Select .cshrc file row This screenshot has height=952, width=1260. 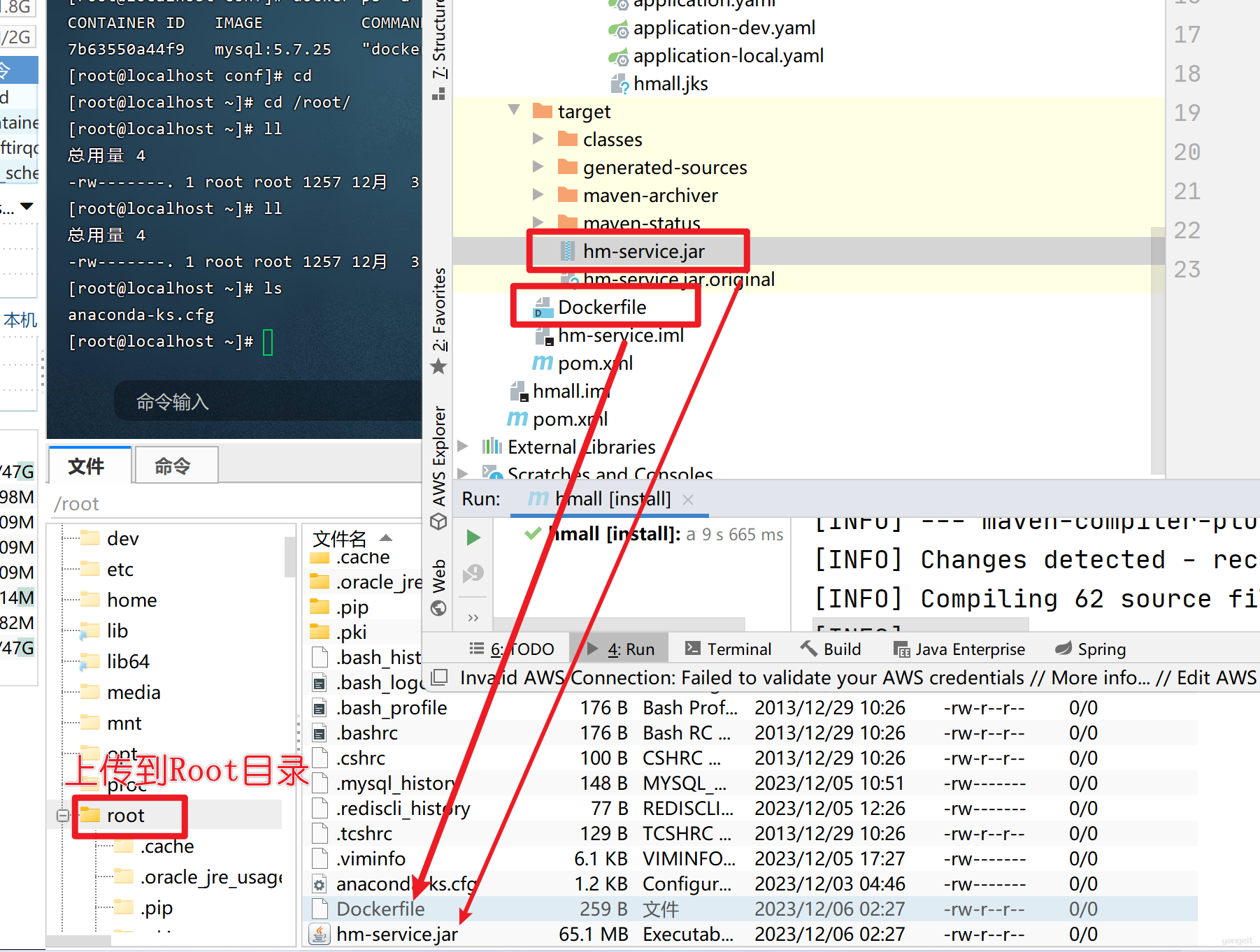[x=750, y=758]
